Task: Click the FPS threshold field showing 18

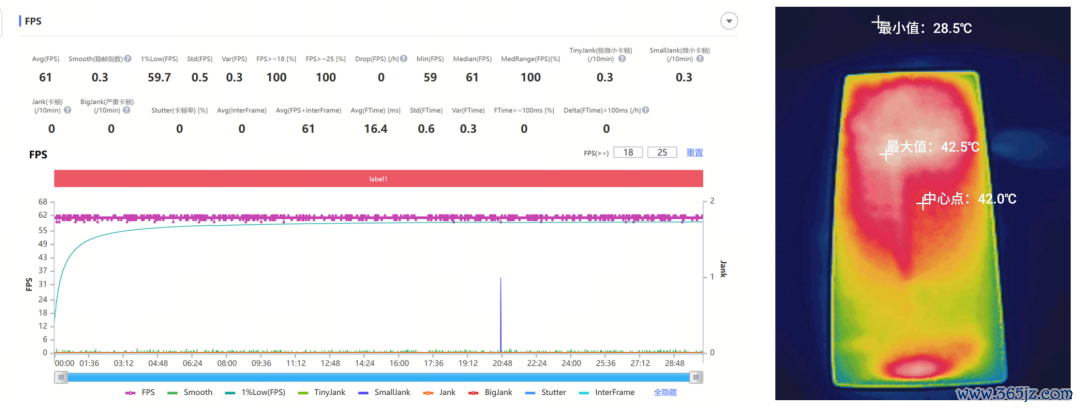Action: (628, 153)
